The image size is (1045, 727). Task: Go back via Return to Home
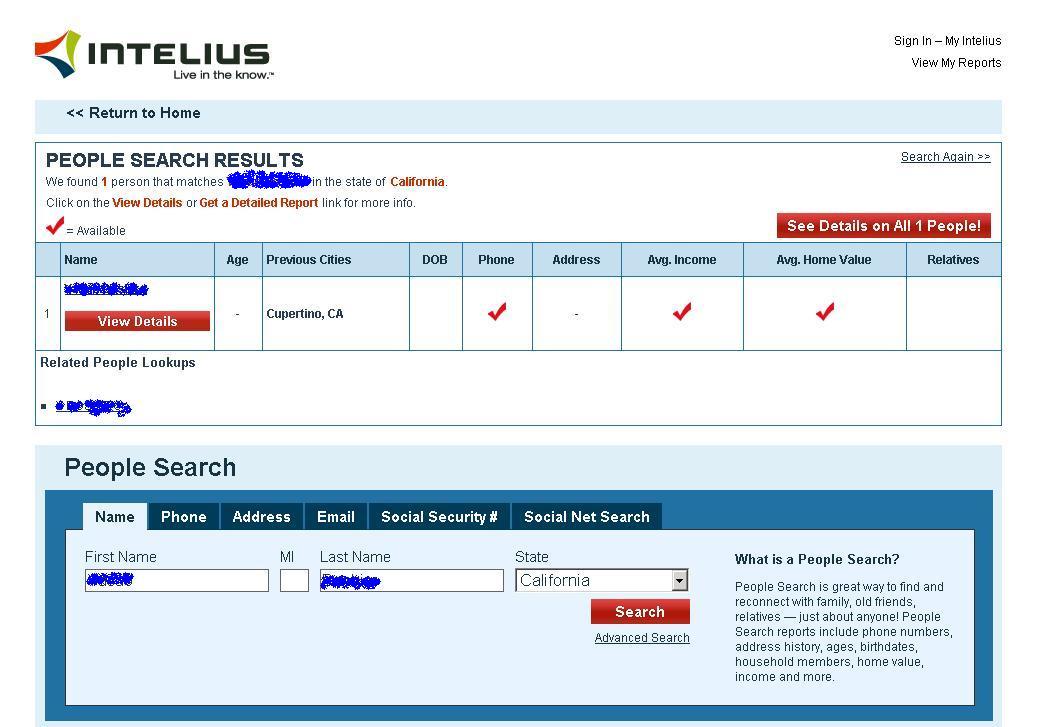click(133, 113)
